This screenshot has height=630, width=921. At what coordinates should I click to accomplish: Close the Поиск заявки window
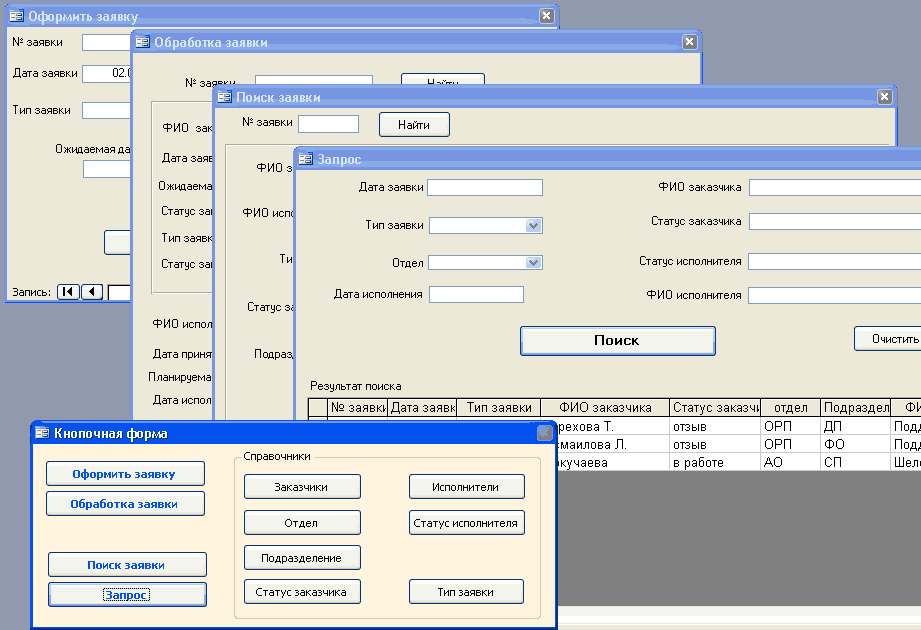click(x=884, y=97)
